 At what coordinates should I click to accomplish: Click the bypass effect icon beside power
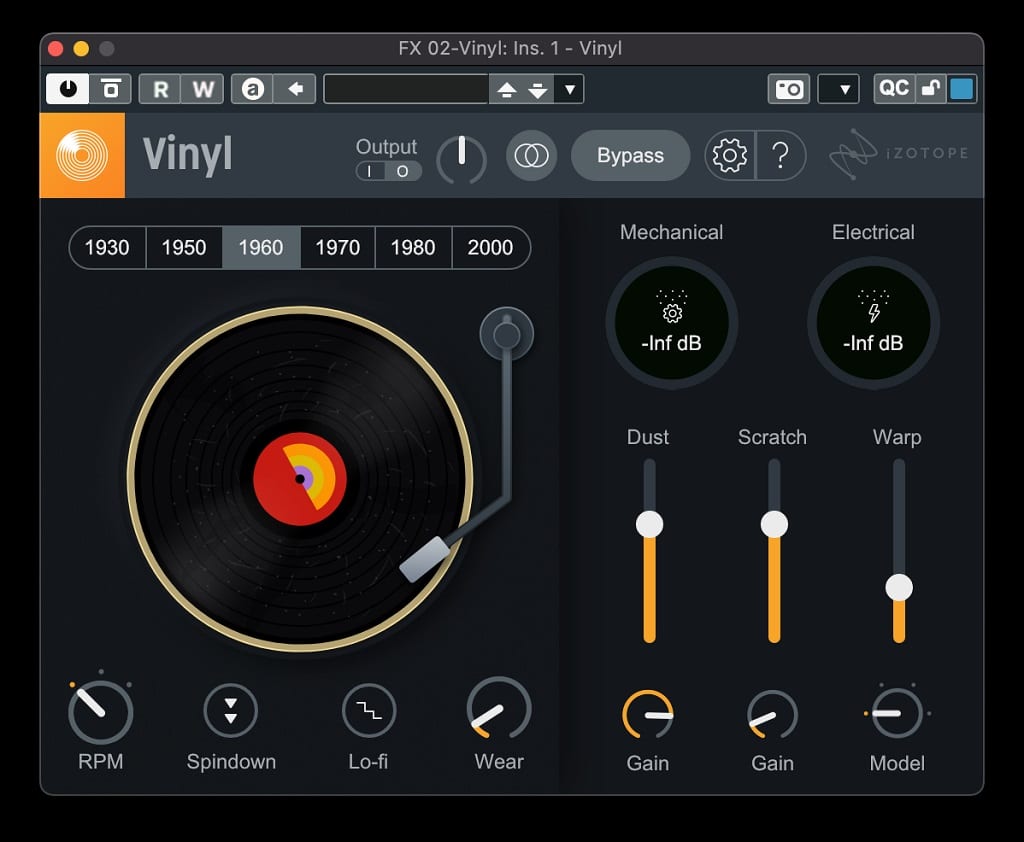pyautogui.click(x=110, y=88)
